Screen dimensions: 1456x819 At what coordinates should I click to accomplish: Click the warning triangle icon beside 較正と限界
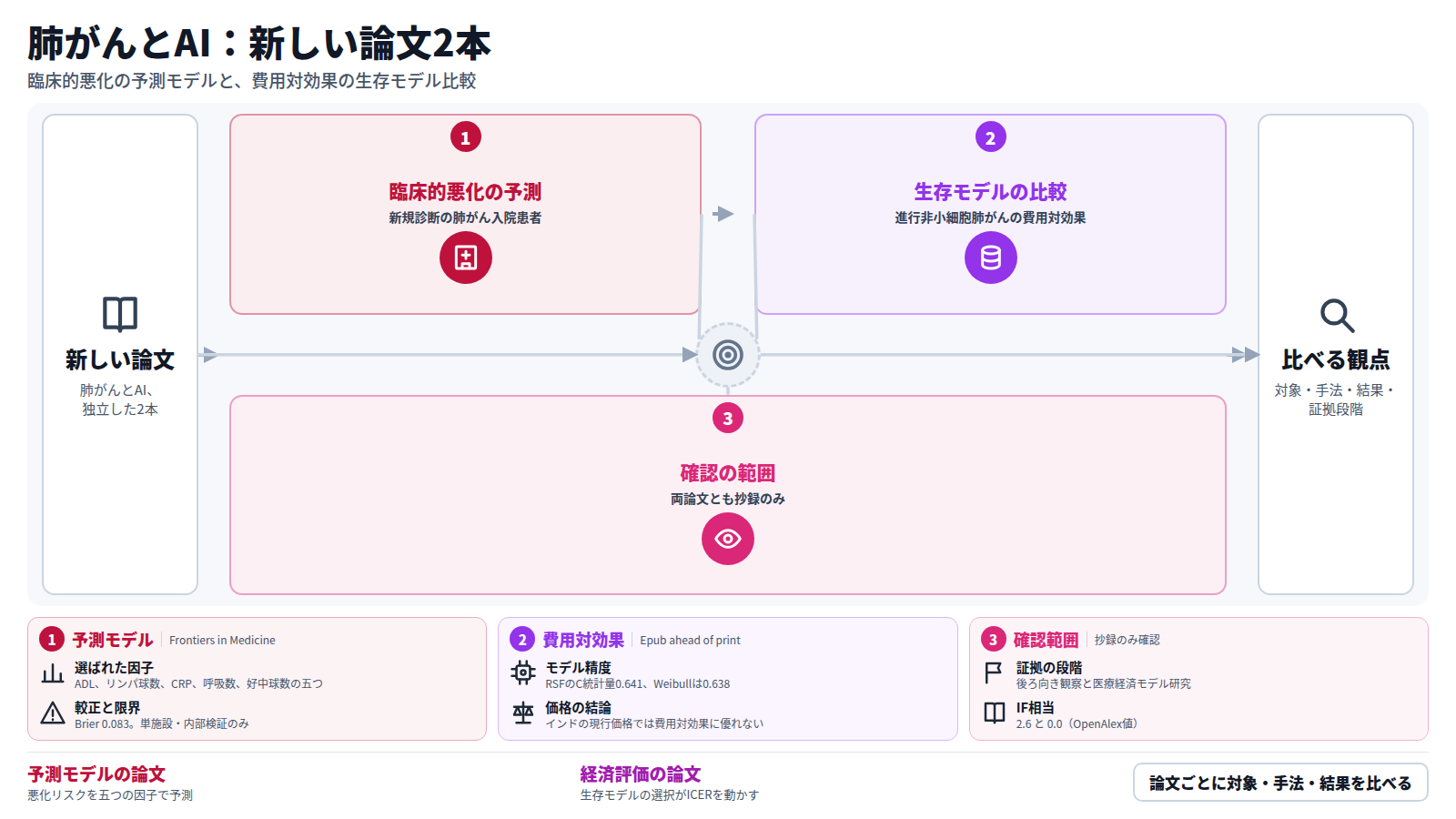[x=53, y=713]
